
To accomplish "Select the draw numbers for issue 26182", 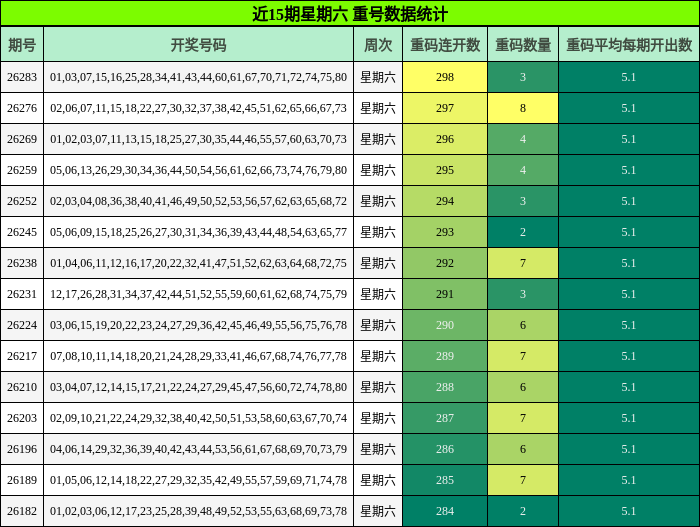I will click(199, 511).
